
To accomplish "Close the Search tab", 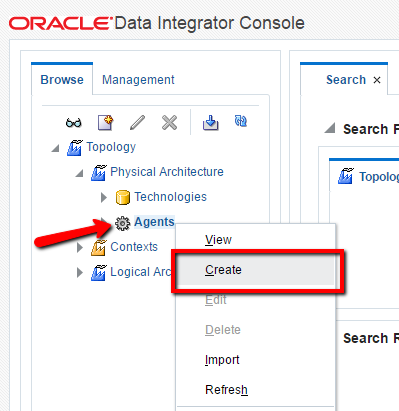I will 377,80.
